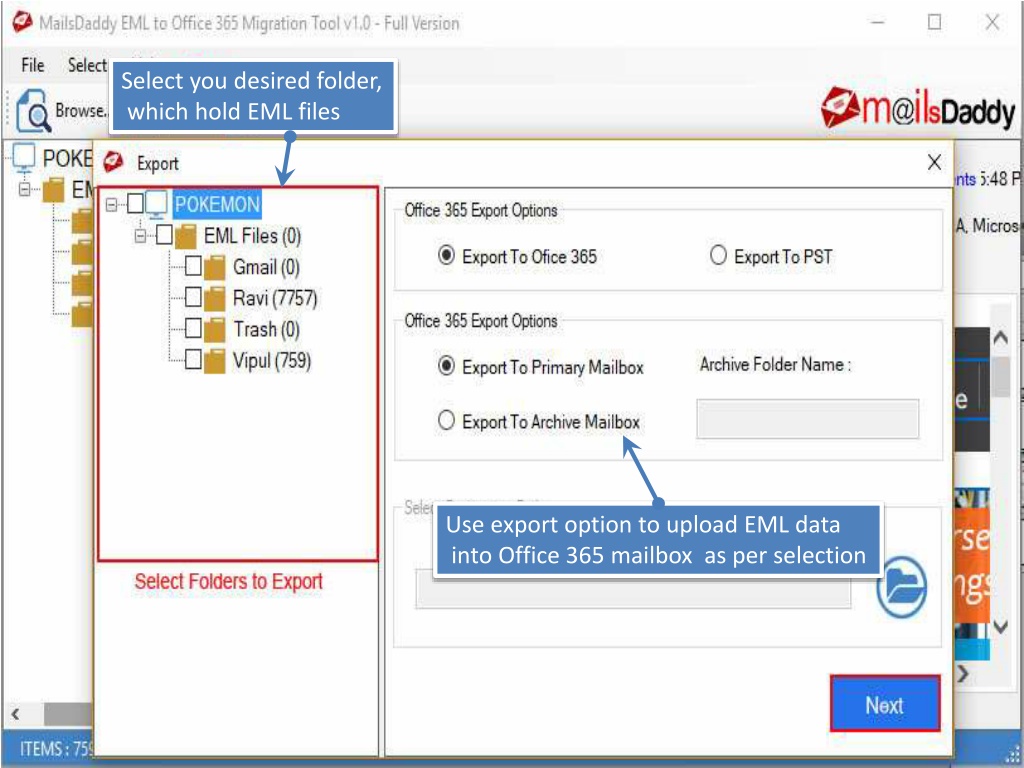
Task: Click the ITEMS count in status bar
Action: click(x=56, y=748)
